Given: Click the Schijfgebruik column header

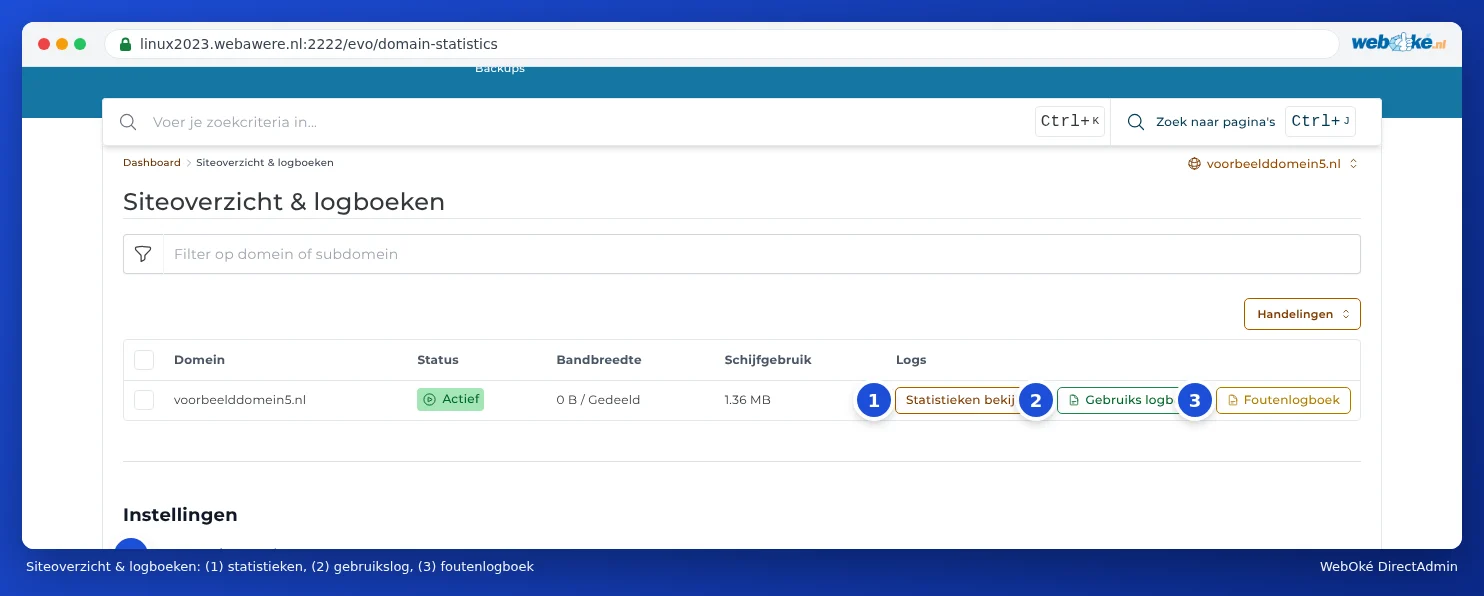Looking at the screenshot, I should 768,360.
